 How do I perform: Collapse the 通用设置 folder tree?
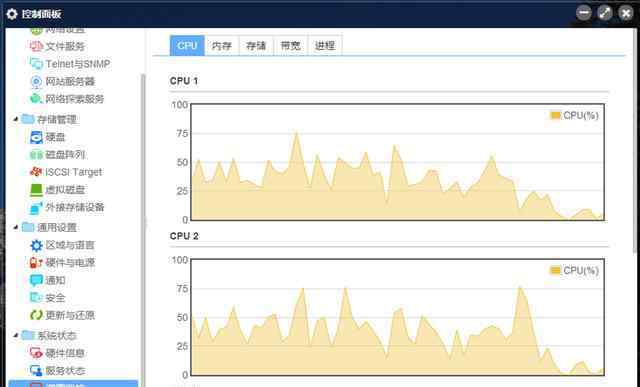coord(16,227)
